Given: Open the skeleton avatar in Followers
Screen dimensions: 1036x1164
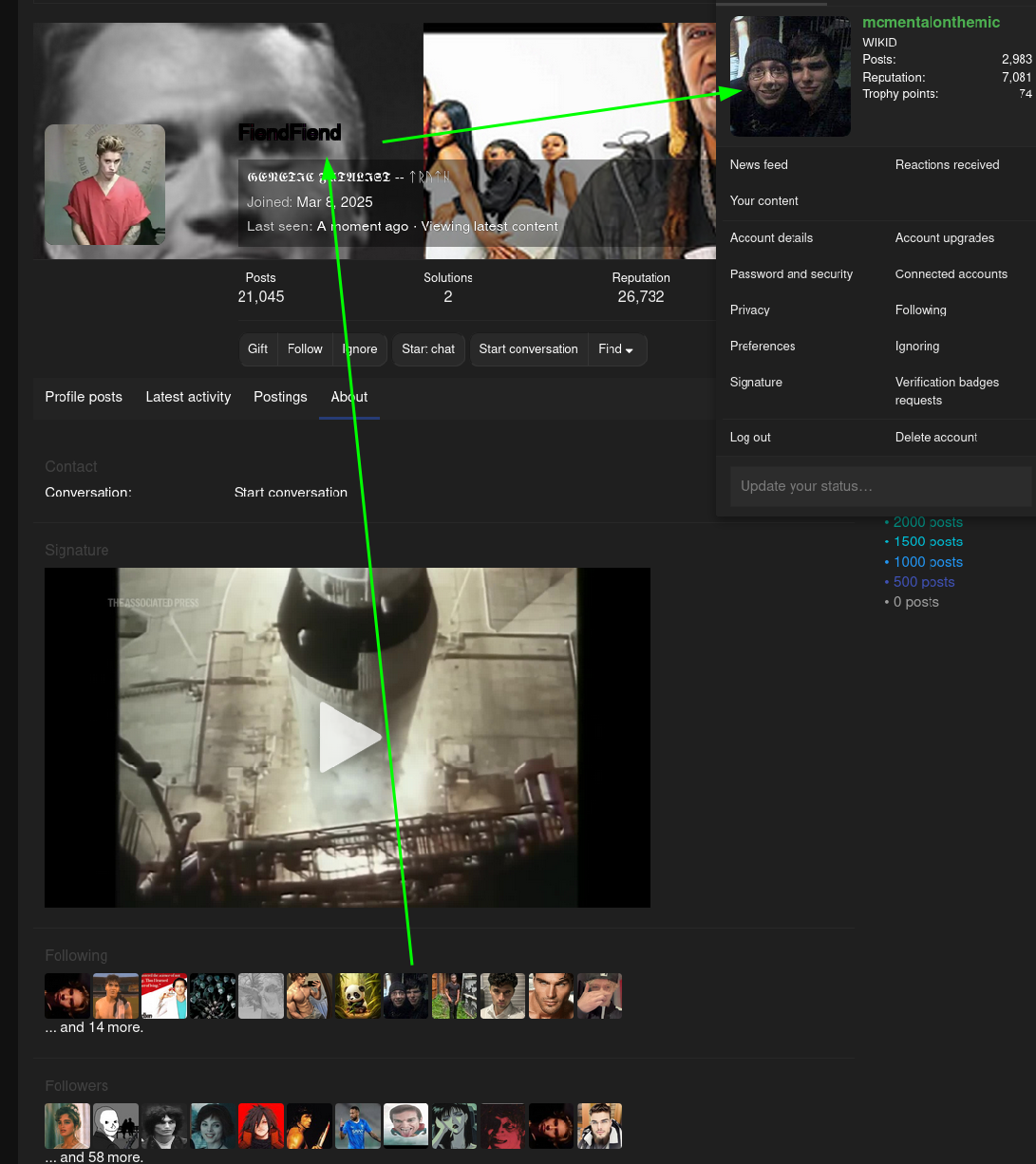Looking at the screenshot, I should coord(116,1126).
